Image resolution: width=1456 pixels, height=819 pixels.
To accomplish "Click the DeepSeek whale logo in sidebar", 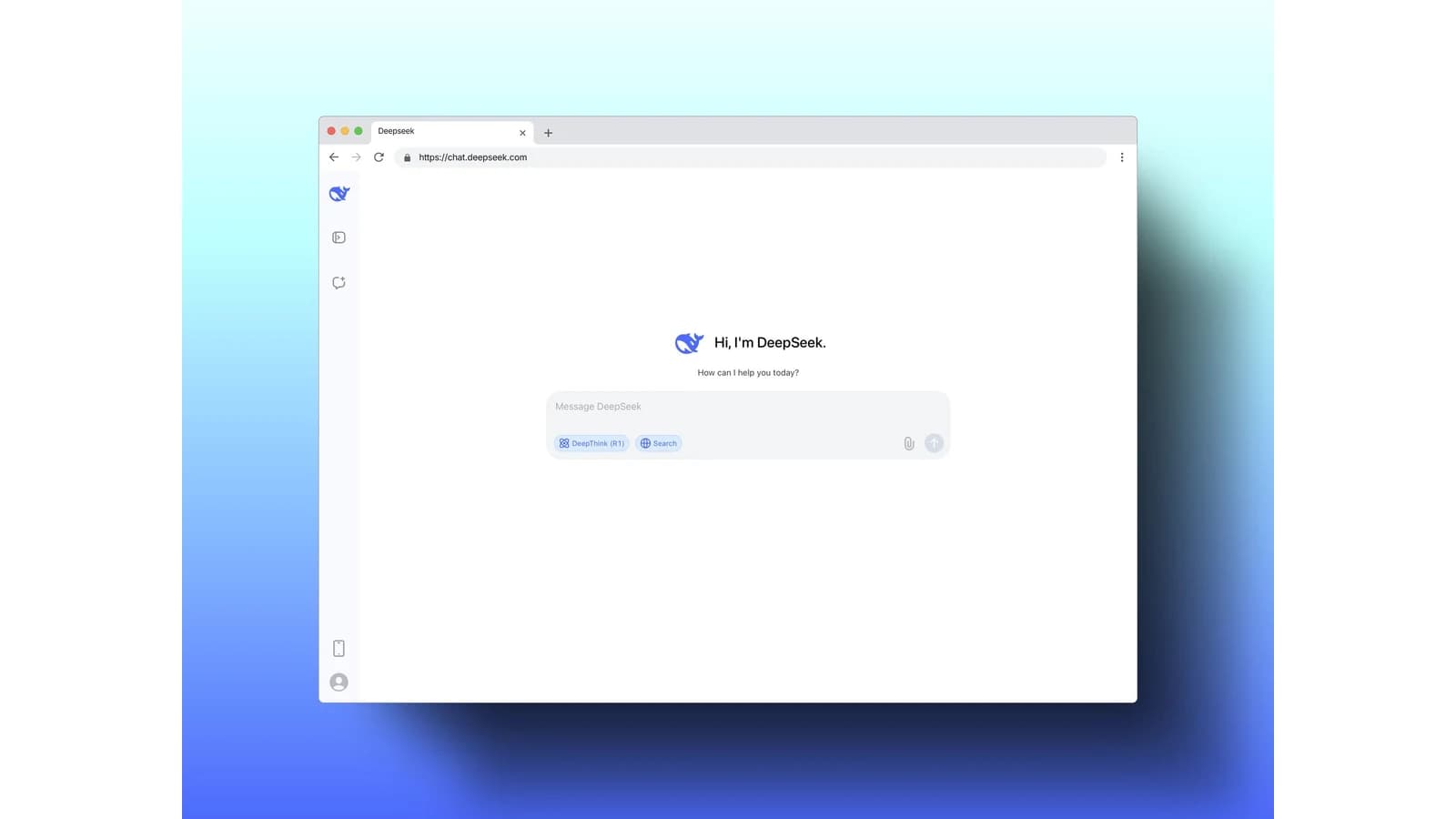I will pyautogui.click(x=339, y=193).
